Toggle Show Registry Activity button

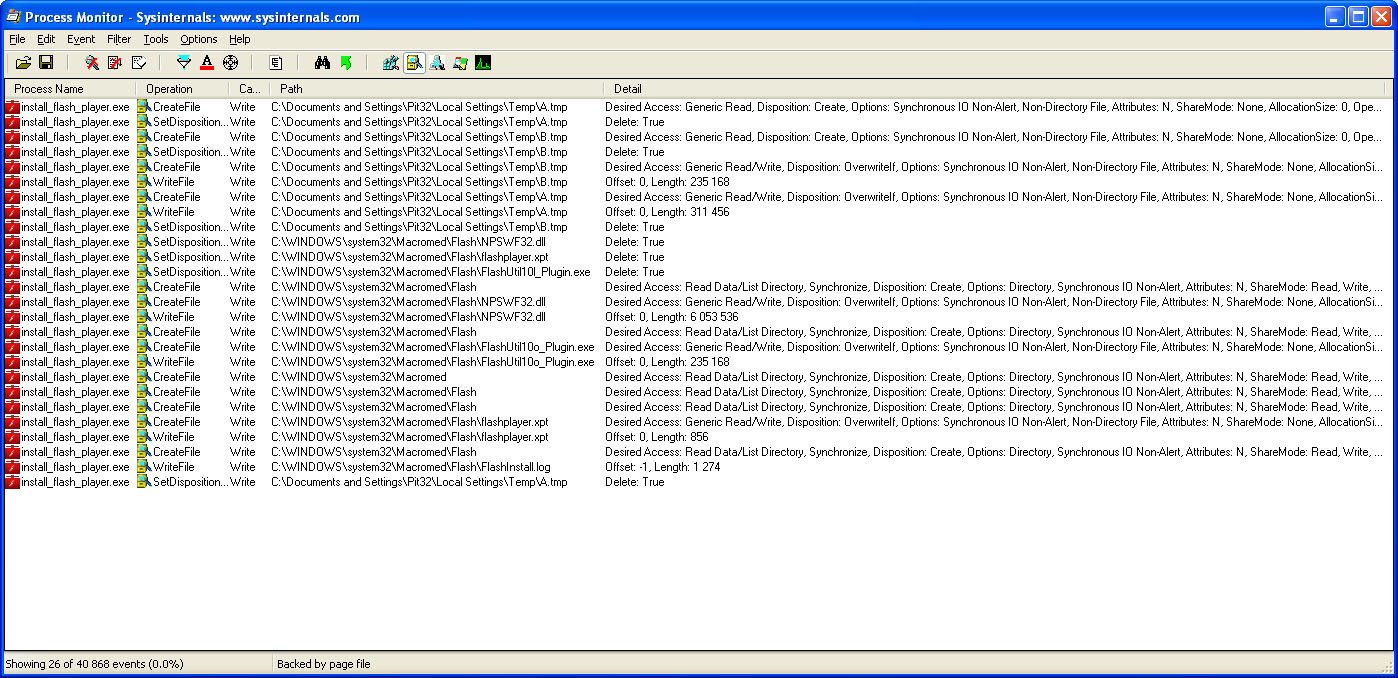pyautogui.click(x=391, y=63)
